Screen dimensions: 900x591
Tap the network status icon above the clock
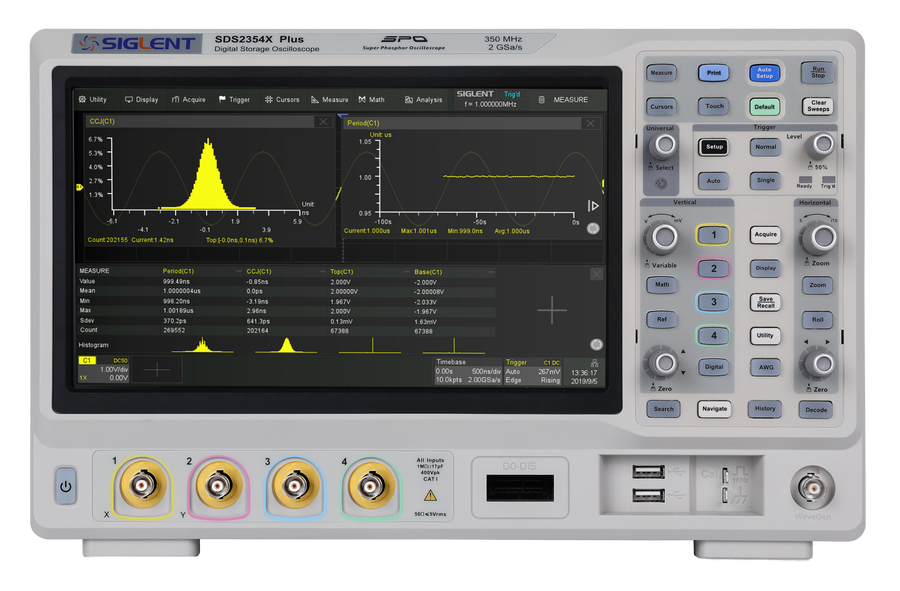tap(594, 363)
